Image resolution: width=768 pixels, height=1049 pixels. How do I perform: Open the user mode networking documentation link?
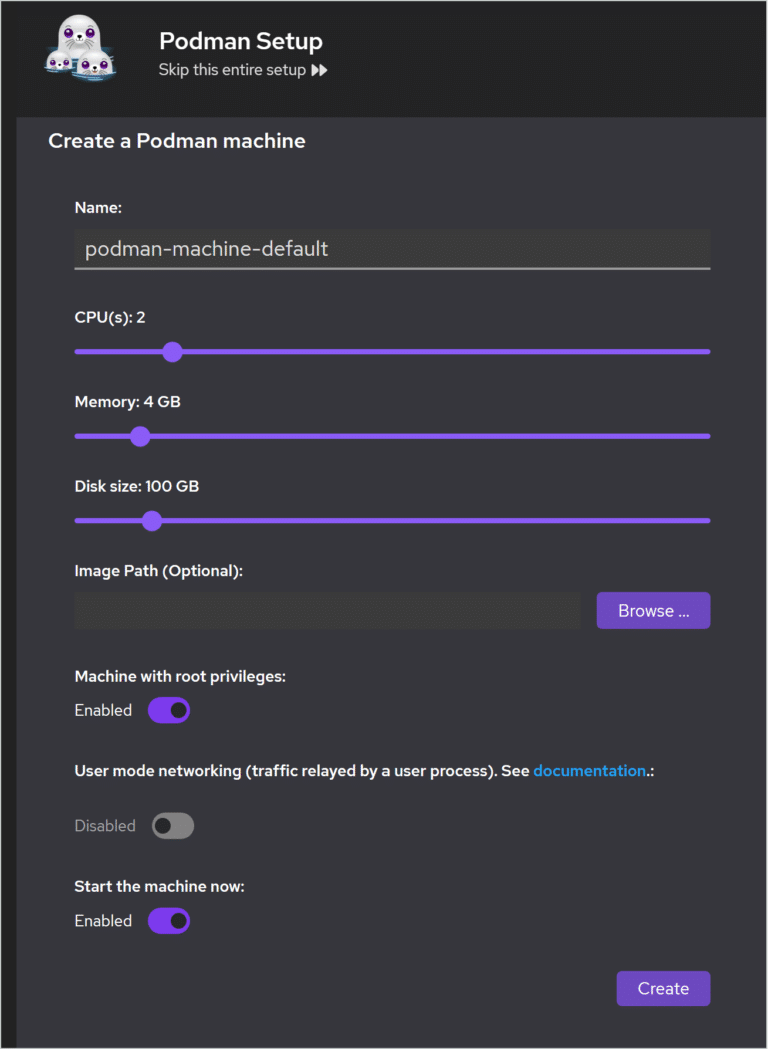click(589, 771)
